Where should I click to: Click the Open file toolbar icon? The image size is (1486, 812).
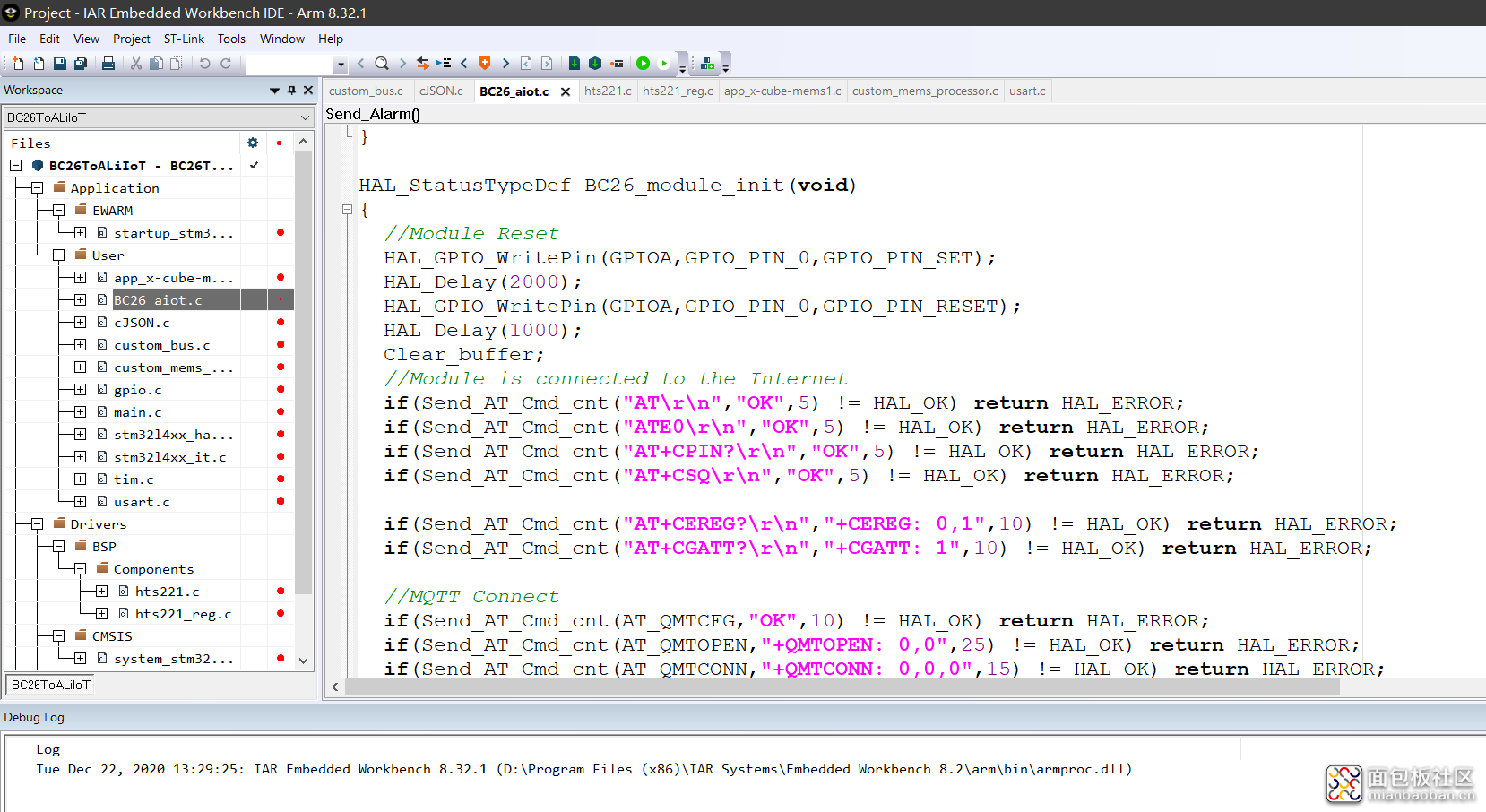(39, 64)
